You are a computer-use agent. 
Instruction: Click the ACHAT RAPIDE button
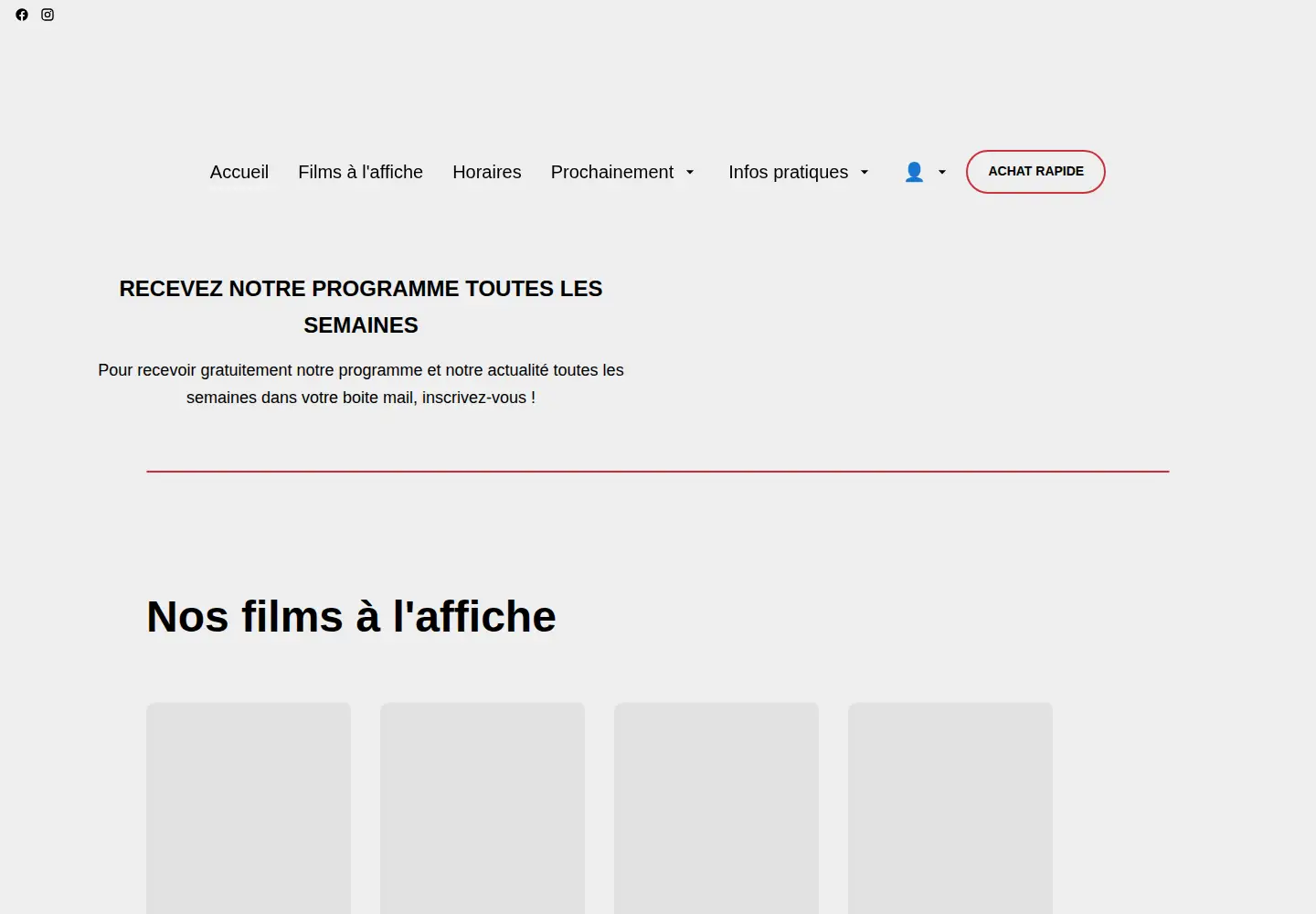click(1035, 172)
